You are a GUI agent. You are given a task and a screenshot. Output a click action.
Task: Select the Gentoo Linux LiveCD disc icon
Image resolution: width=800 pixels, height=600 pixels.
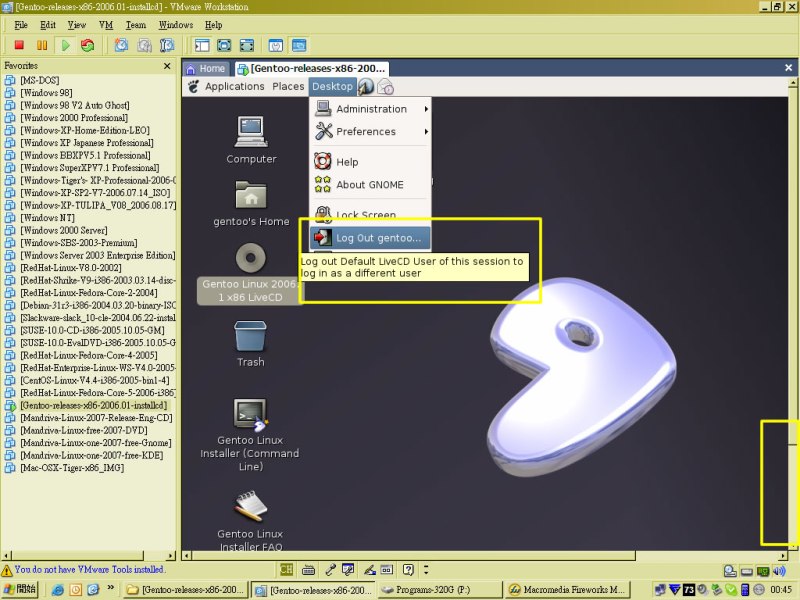[250, 272]
